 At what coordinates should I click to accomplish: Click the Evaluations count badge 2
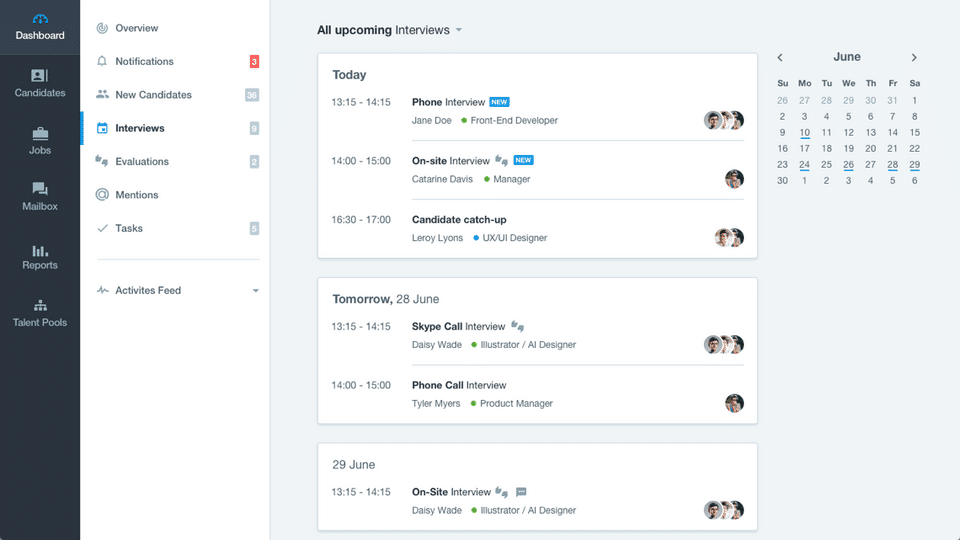click(x=254, y=162)
